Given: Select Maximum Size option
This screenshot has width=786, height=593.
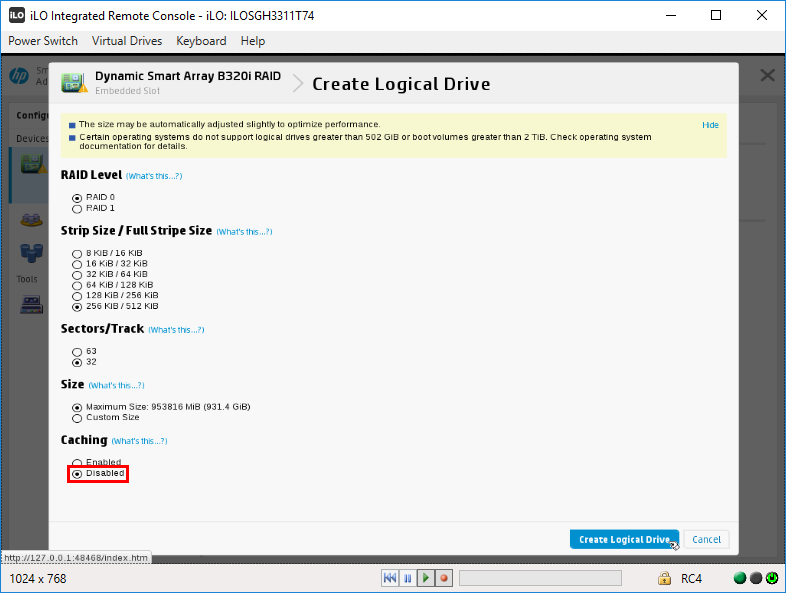Looking at the screenshot, I should tap(77, 408).
